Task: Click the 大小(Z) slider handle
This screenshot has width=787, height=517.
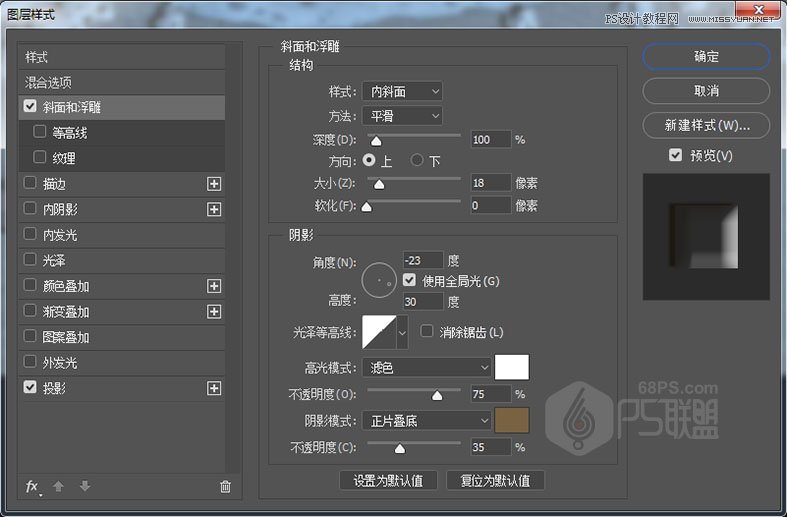Action: [379, 184]
